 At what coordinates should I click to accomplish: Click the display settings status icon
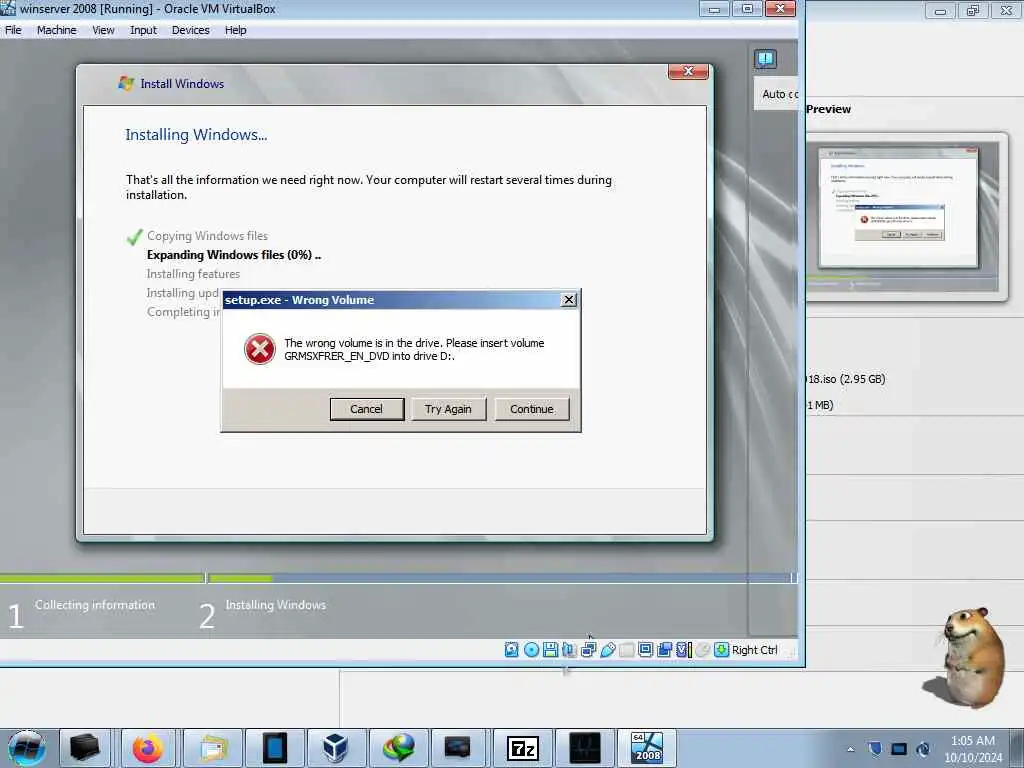pos(645,650)
